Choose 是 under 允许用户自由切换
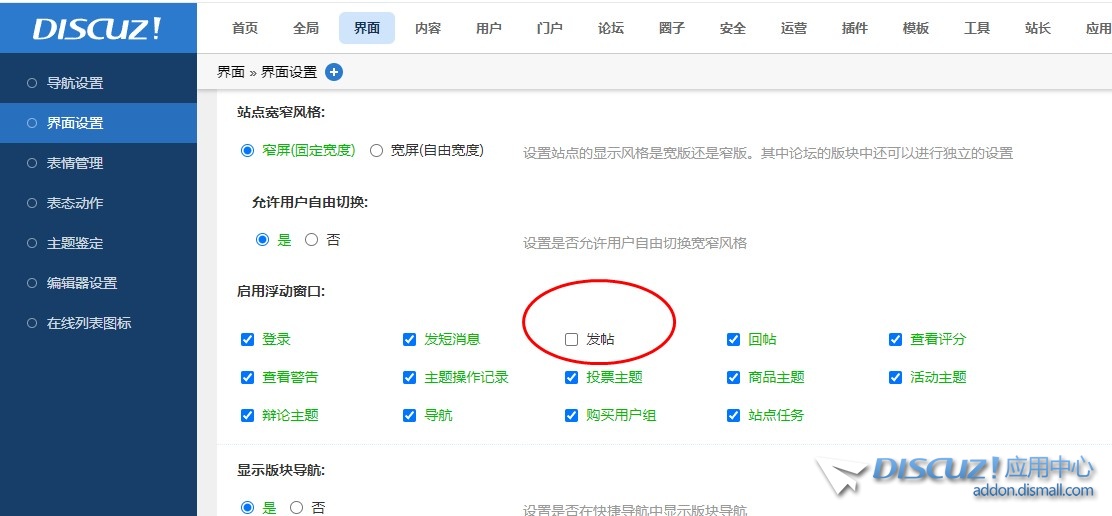The image size is (1112, 516). 262,240
